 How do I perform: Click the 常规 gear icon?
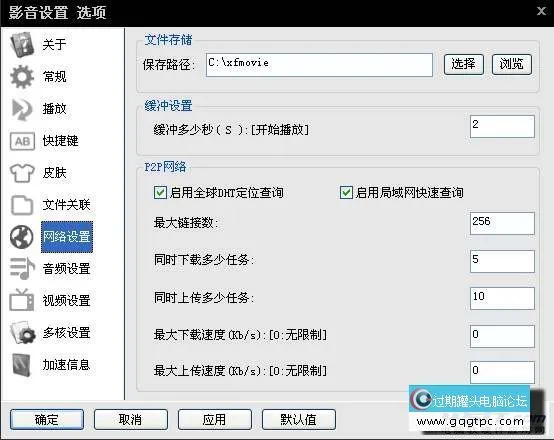coord(22,77)
